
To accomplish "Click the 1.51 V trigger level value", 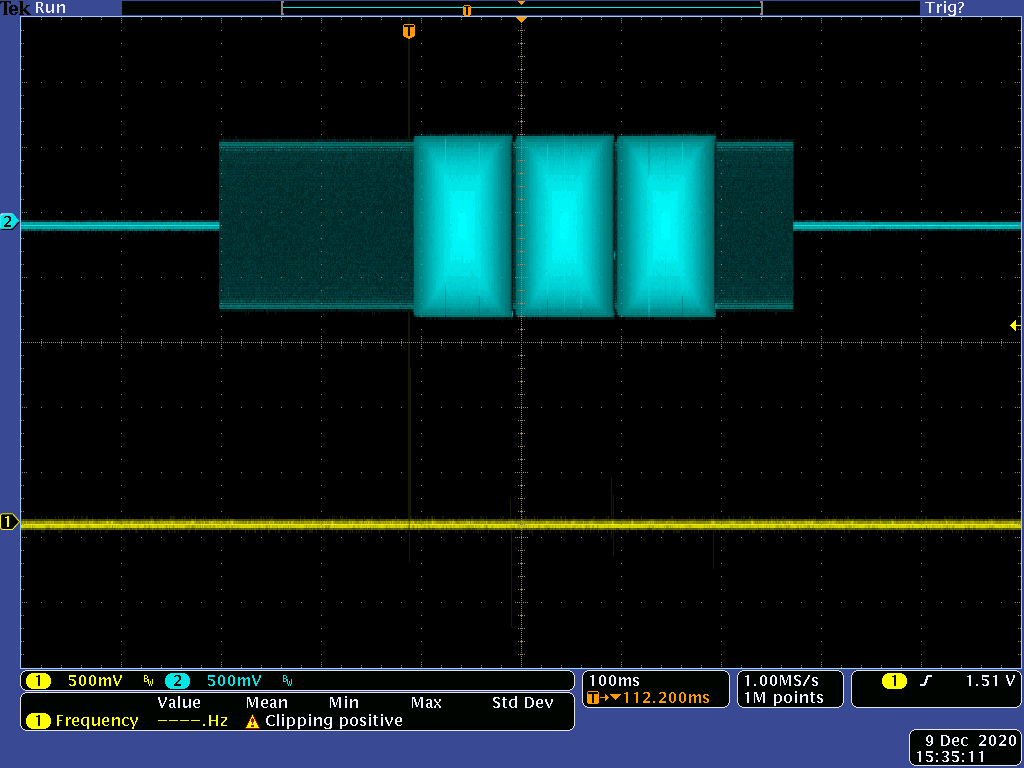I will pyautogui.click(x=990, y=681).
